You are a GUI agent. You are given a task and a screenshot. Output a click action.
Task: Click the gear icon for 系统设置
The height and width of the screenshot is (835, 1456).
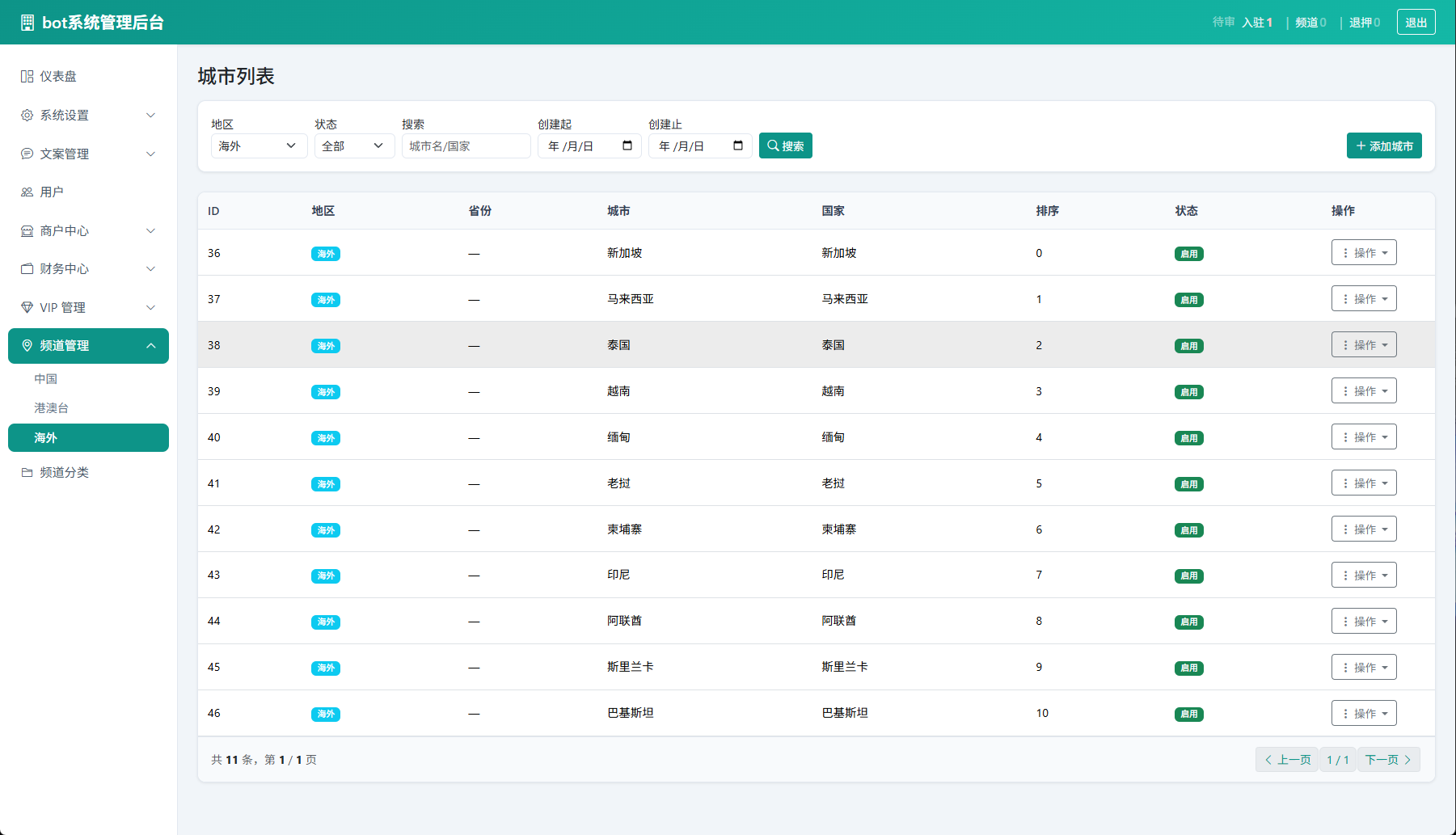click(27, 116)
